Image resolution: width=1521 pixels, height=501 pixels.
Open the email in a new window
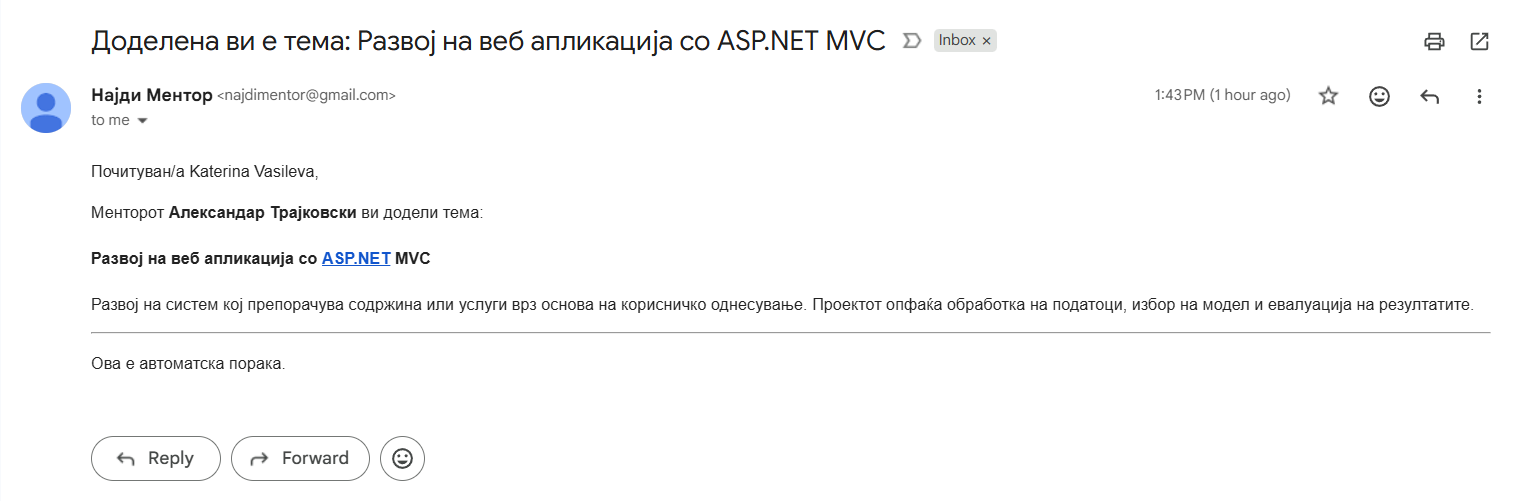(1479, 41)
